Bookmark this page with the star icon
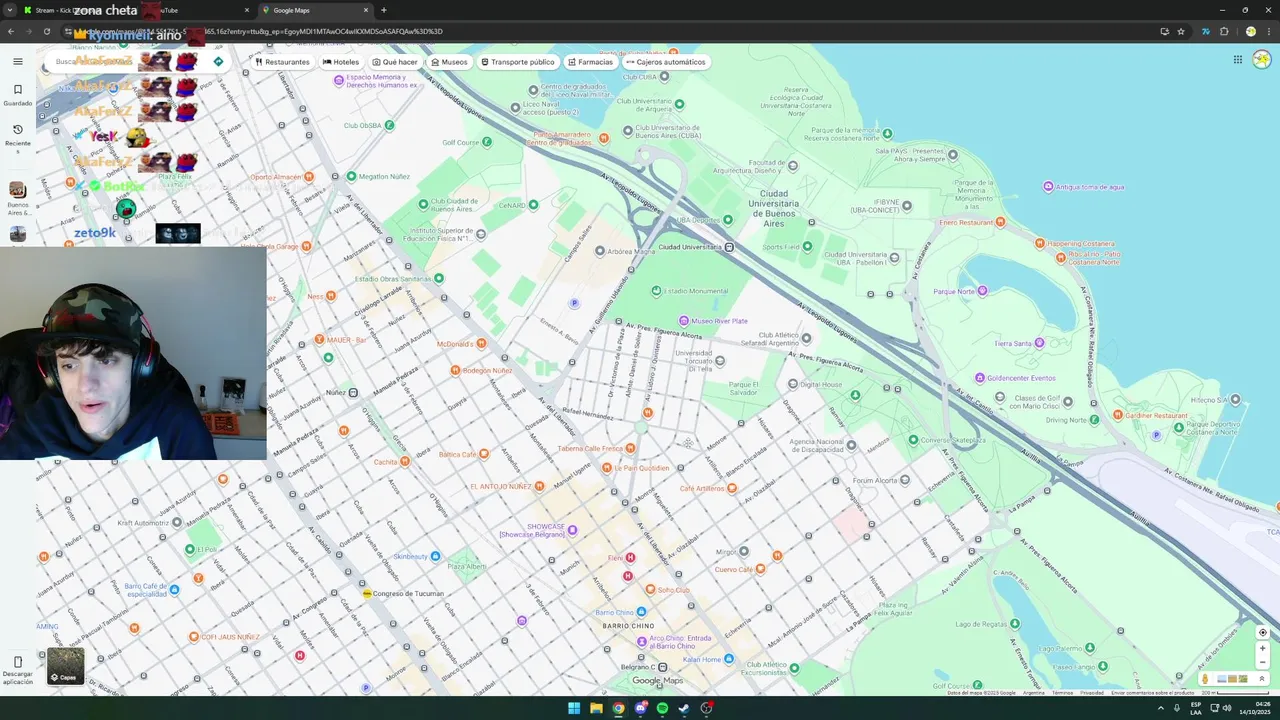This screenshot has height=720, width=1280. pyautogui.click(x=1180, y=31)
